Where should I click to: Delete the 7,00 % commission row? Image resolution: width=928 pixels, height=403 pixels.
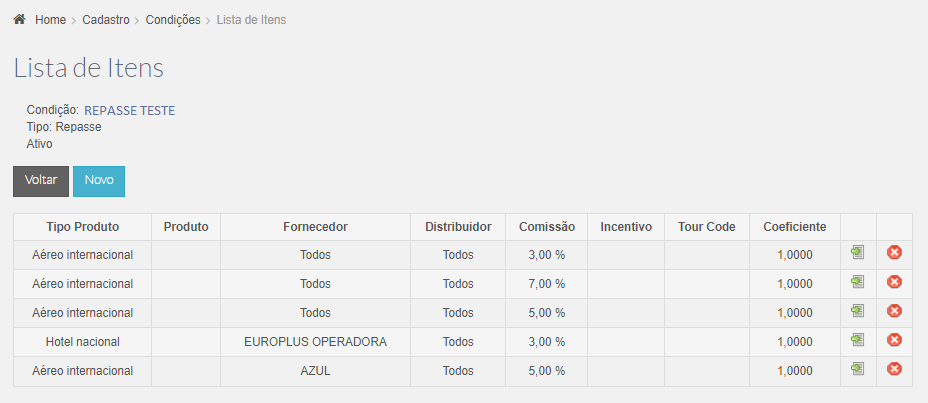894,282
